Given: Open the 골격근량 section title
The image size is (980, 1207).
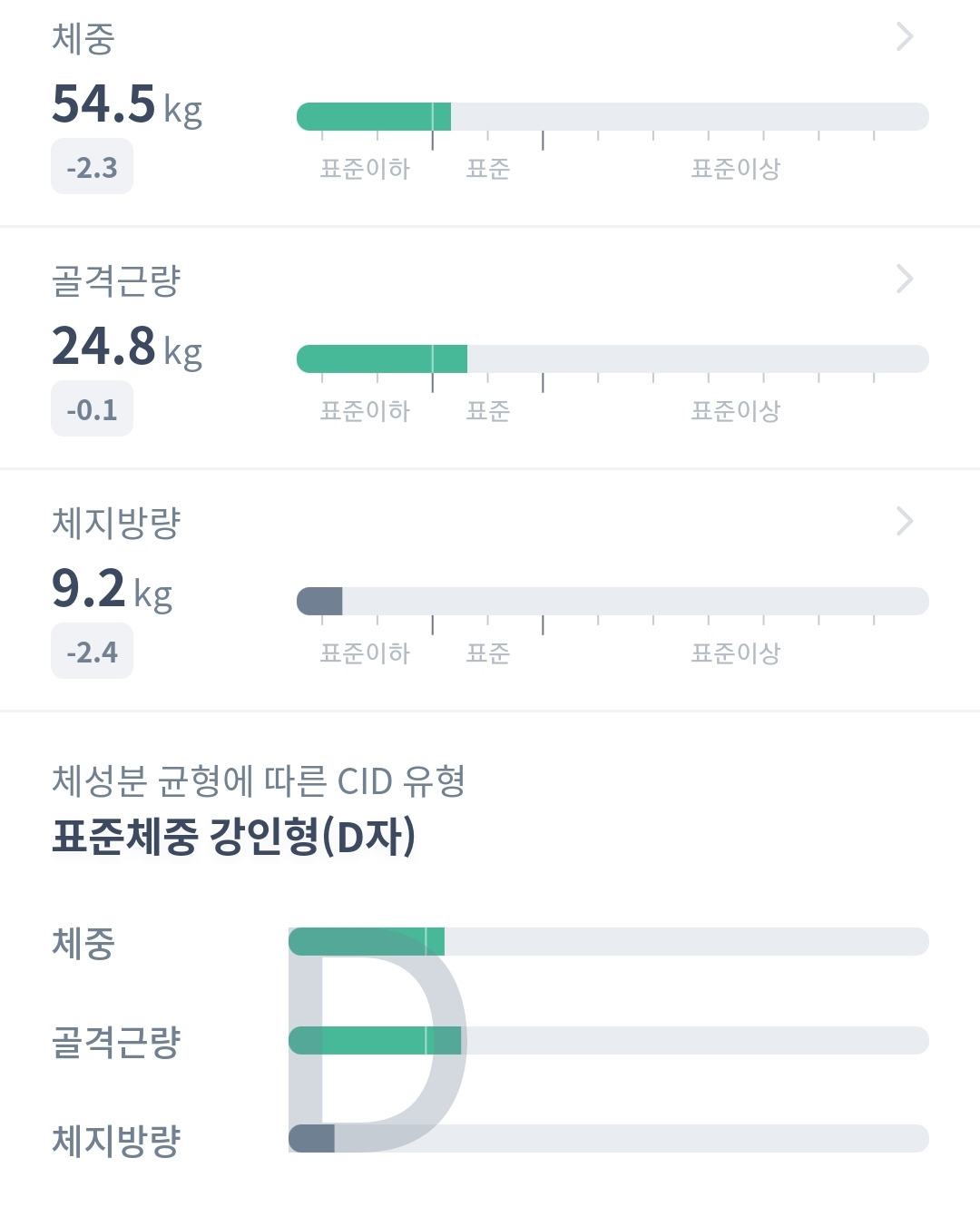Looking at the screenshot, I should coord(116,280).
